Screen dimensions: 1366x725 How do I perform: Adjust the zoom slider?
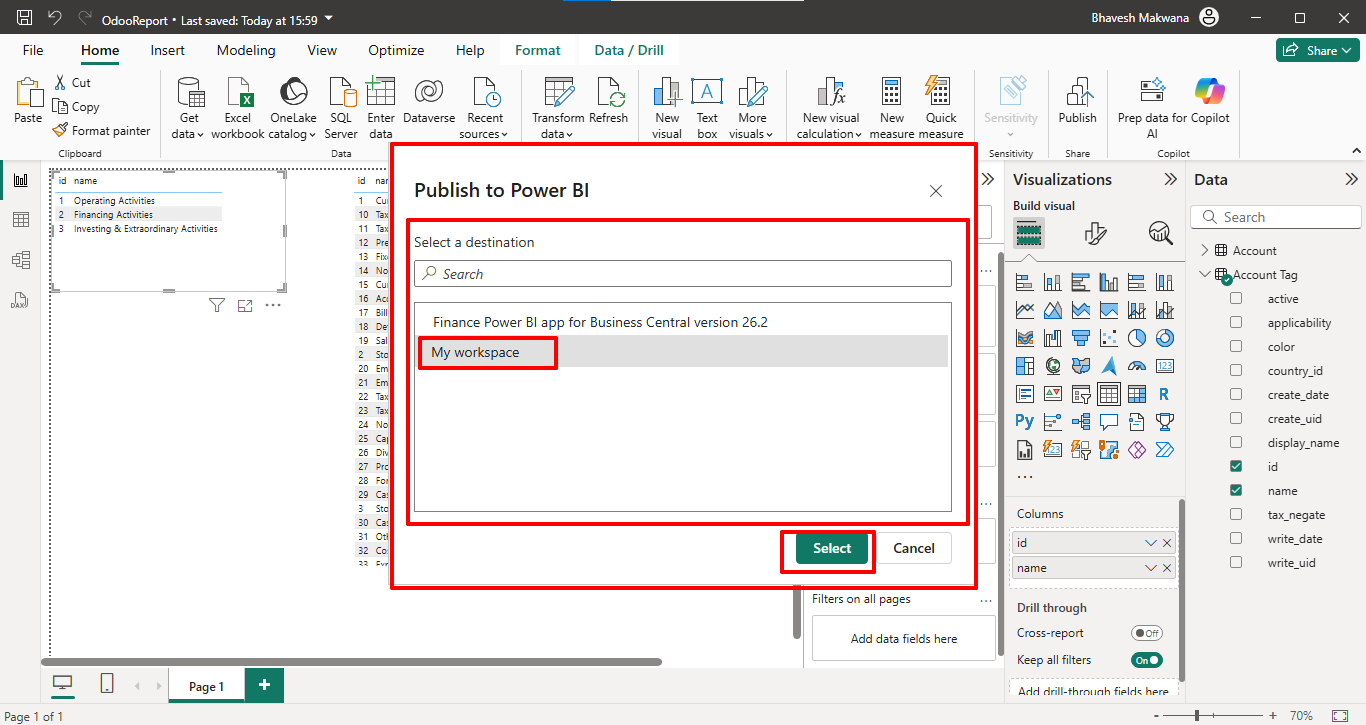[1198, 716]
